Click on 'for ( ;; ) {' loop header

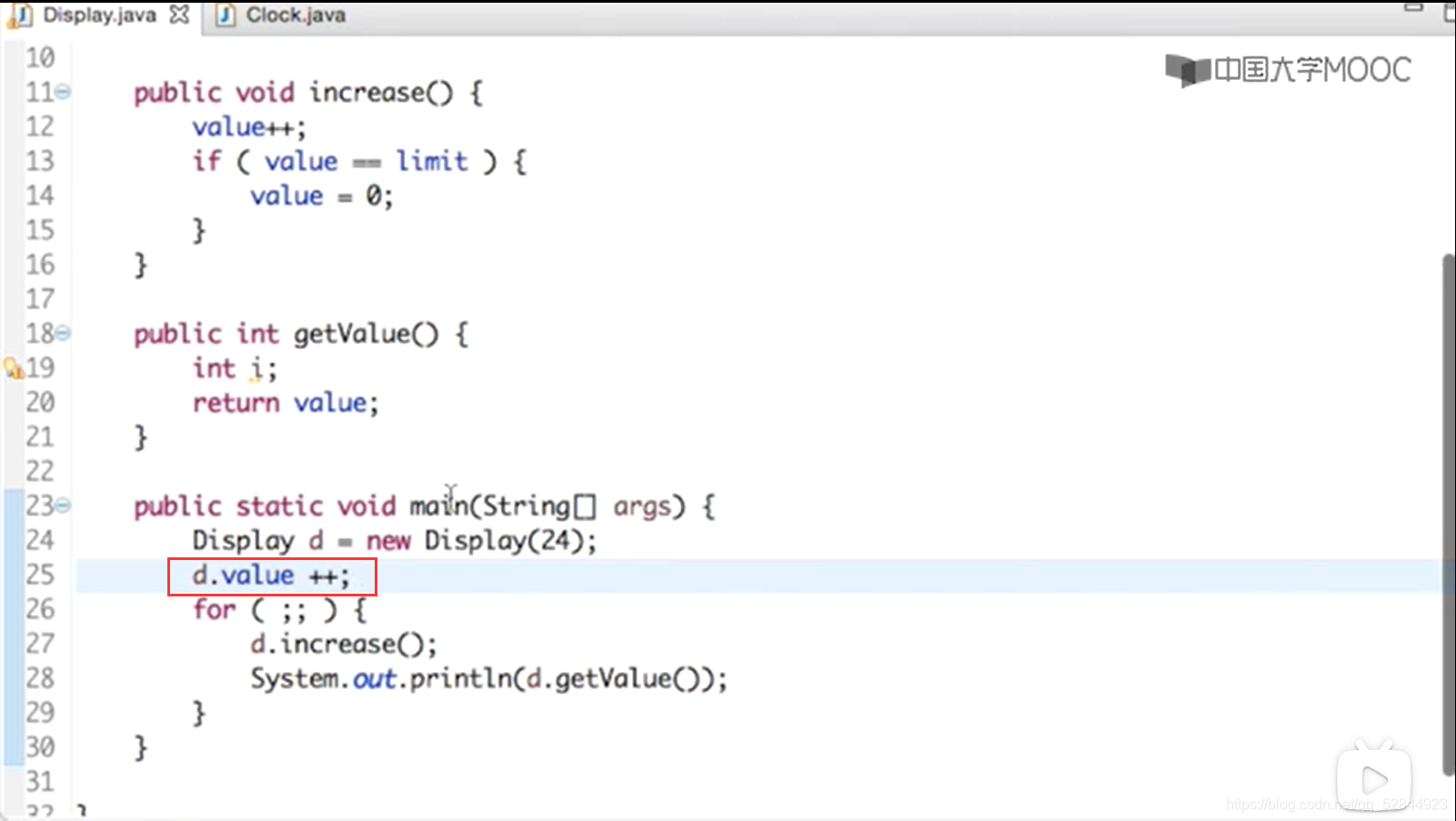coord(280,609)
